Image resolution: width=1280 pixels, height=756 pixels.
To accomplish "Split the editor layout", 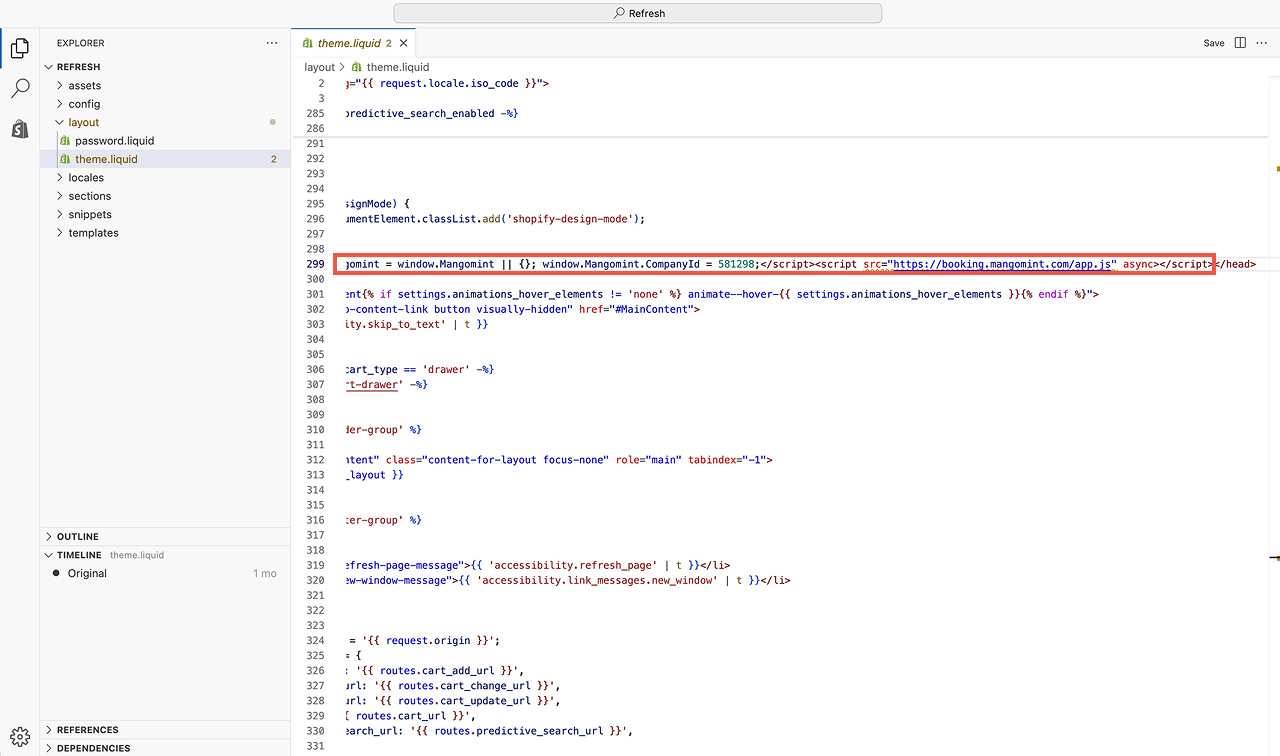I will [x=1240, y=43].
